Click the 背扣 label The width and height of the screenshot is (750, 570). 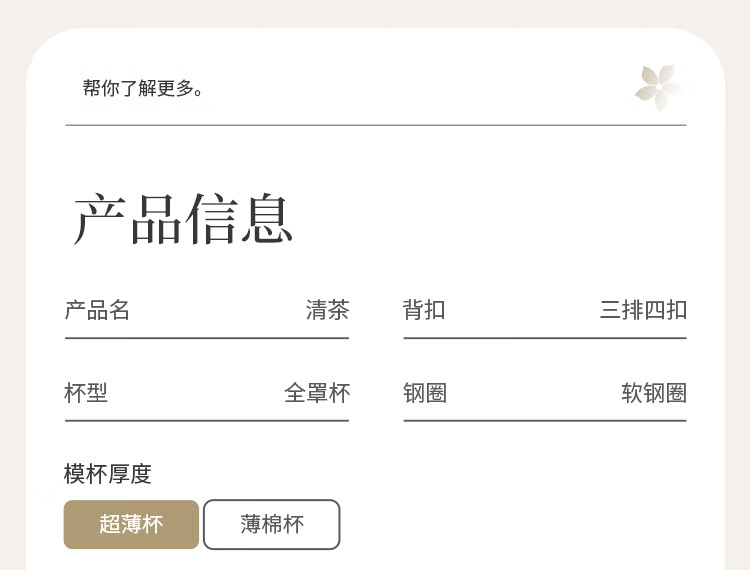pyautogui.click(x=424, y=310)
